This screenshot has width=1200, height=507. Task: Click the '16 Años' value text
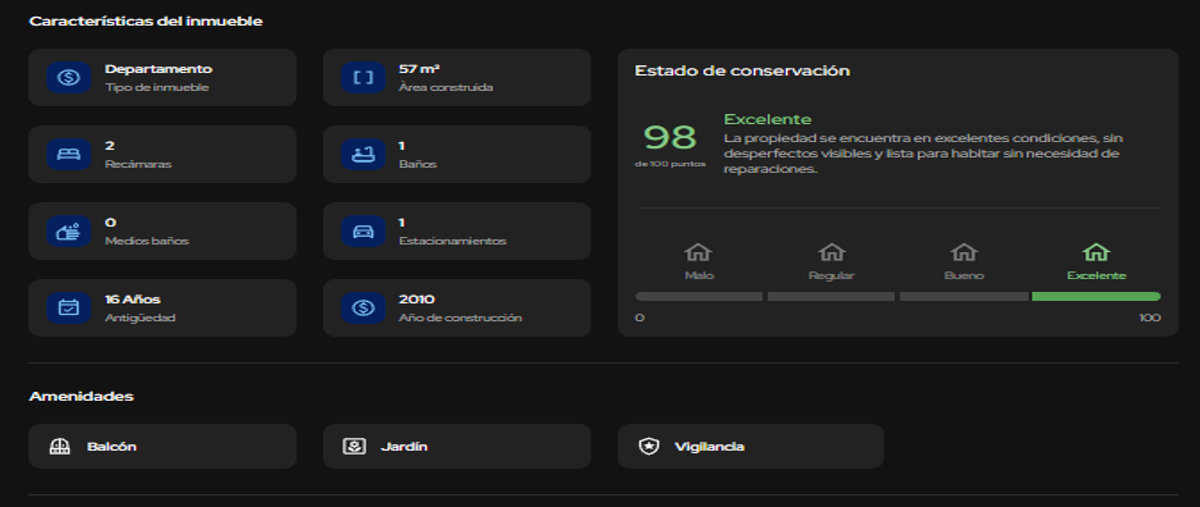click(x=132, y=299)
